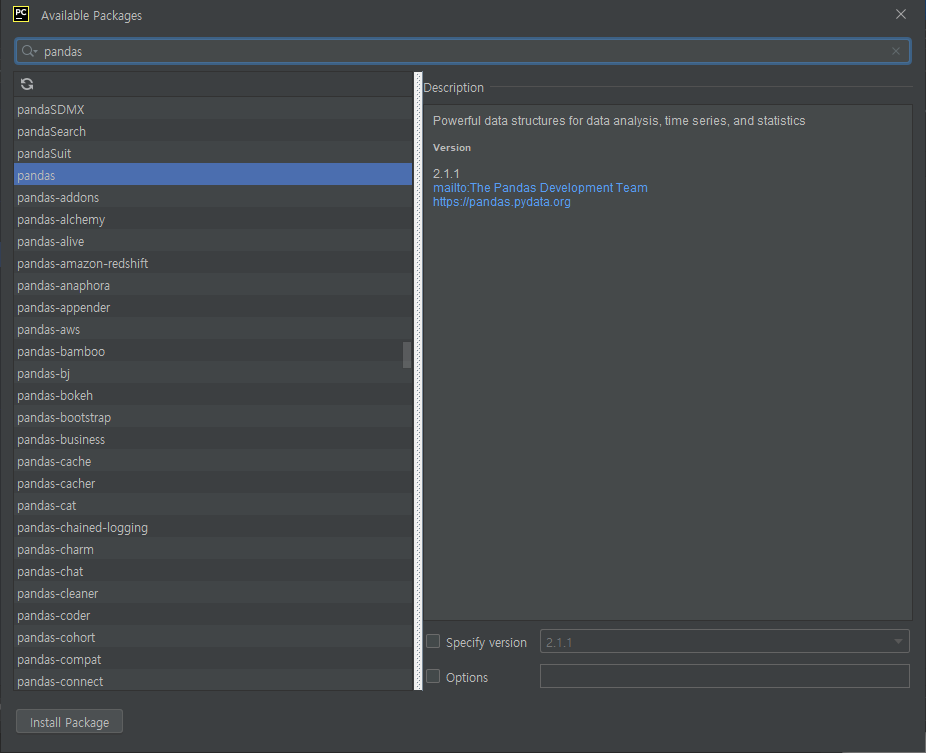Screen dimensions: 926x753
Task: Select pandas-amazon-redshift package
Action: coord(213,263)
